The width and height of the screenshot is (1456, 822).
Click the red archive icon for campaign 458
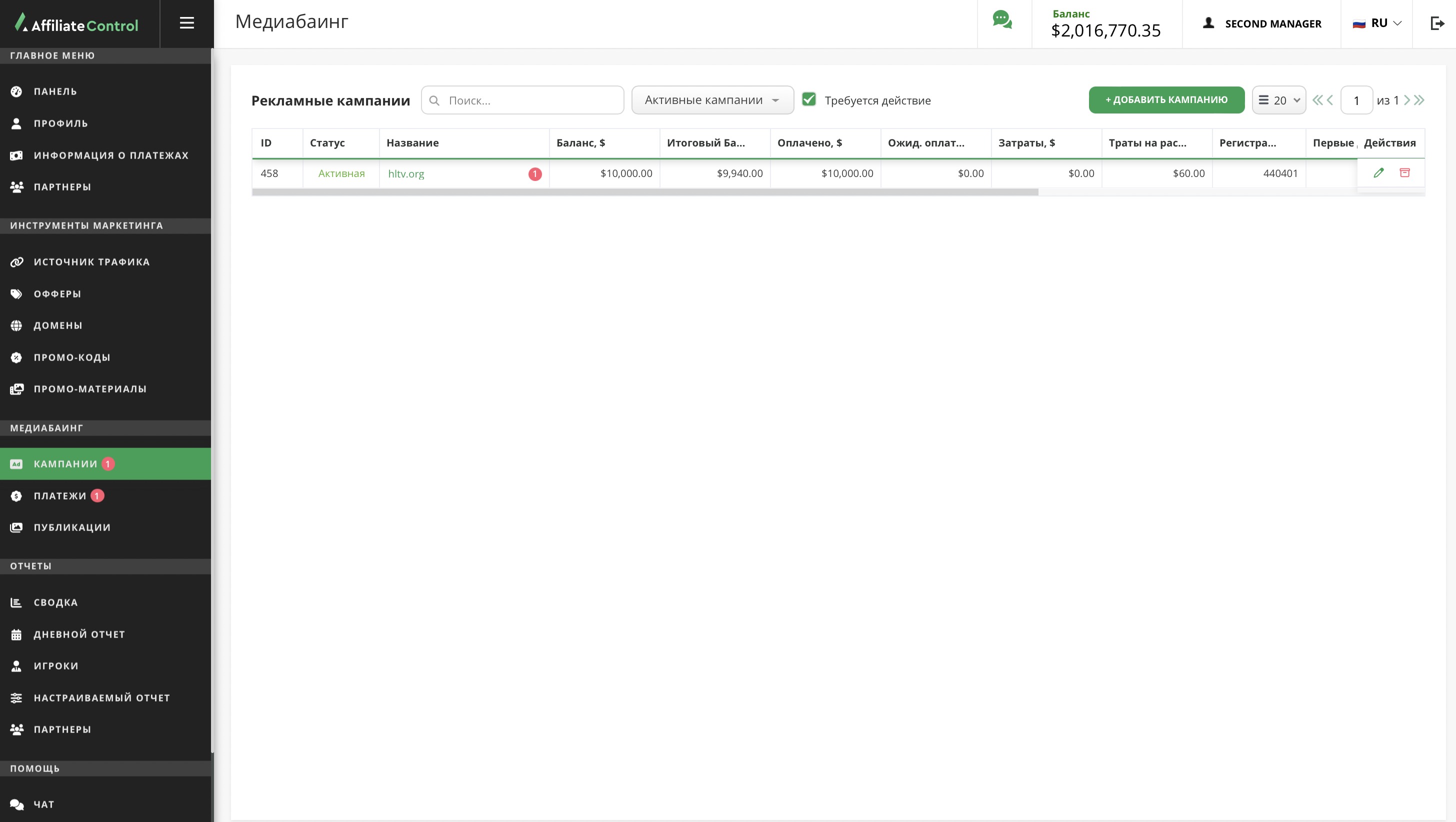point(1404,173)
